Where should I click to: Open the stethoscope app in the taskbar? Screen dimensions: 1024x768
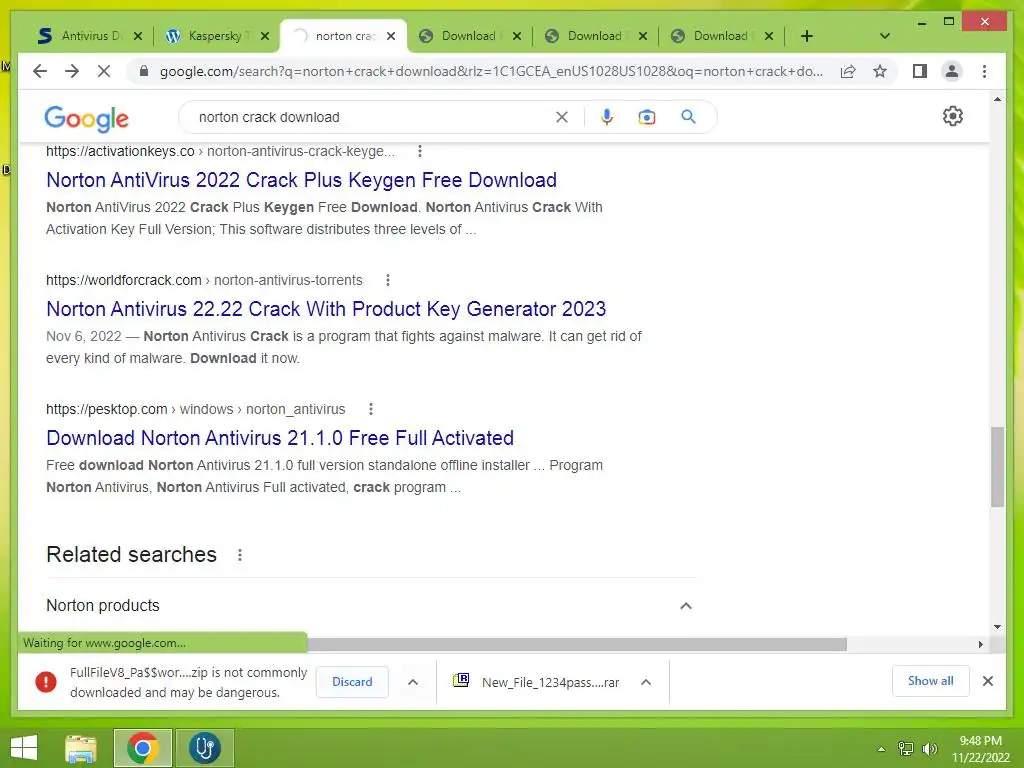[x=204, y=748]
